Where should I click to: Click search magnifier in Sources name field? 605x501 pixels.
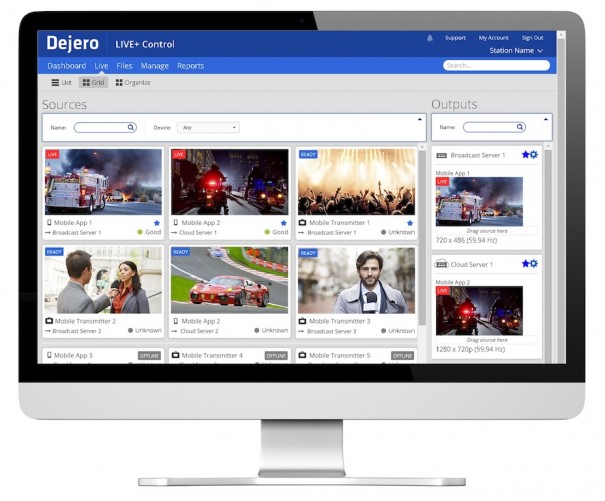tap(131, 128)
